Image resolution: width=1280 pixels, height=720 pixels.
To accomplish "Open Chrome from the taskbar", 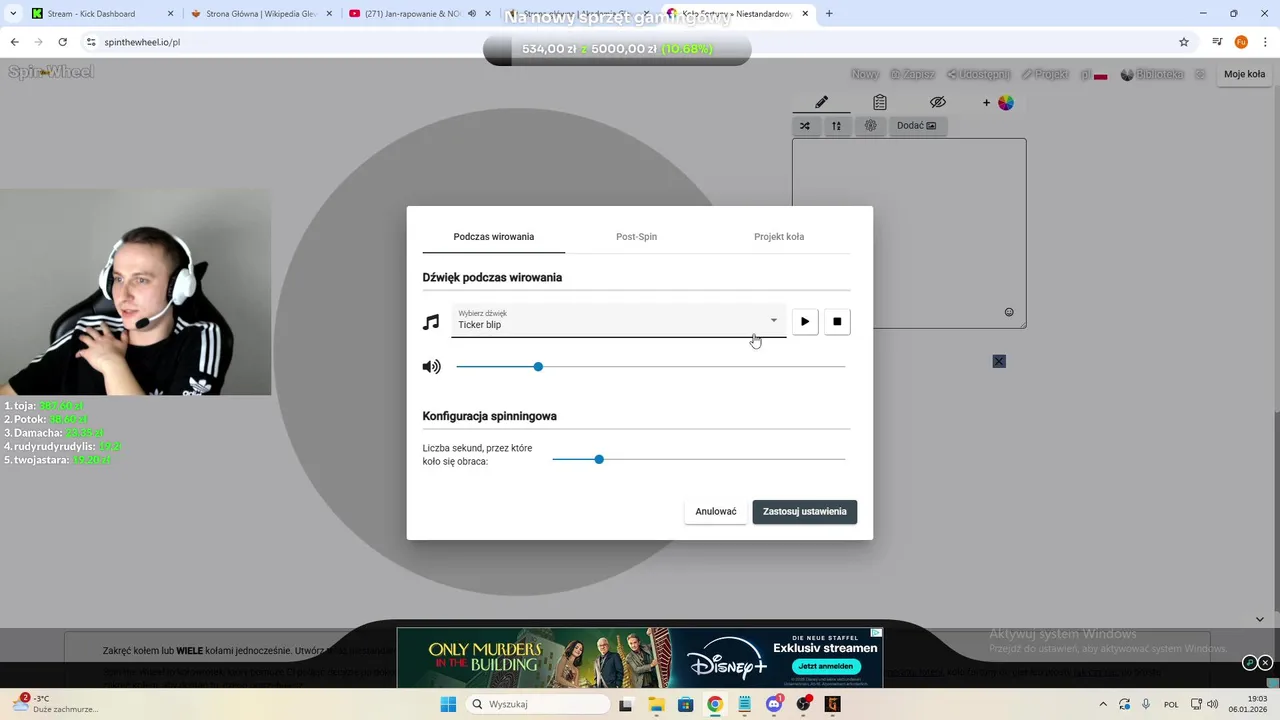I will click(715, 704).
